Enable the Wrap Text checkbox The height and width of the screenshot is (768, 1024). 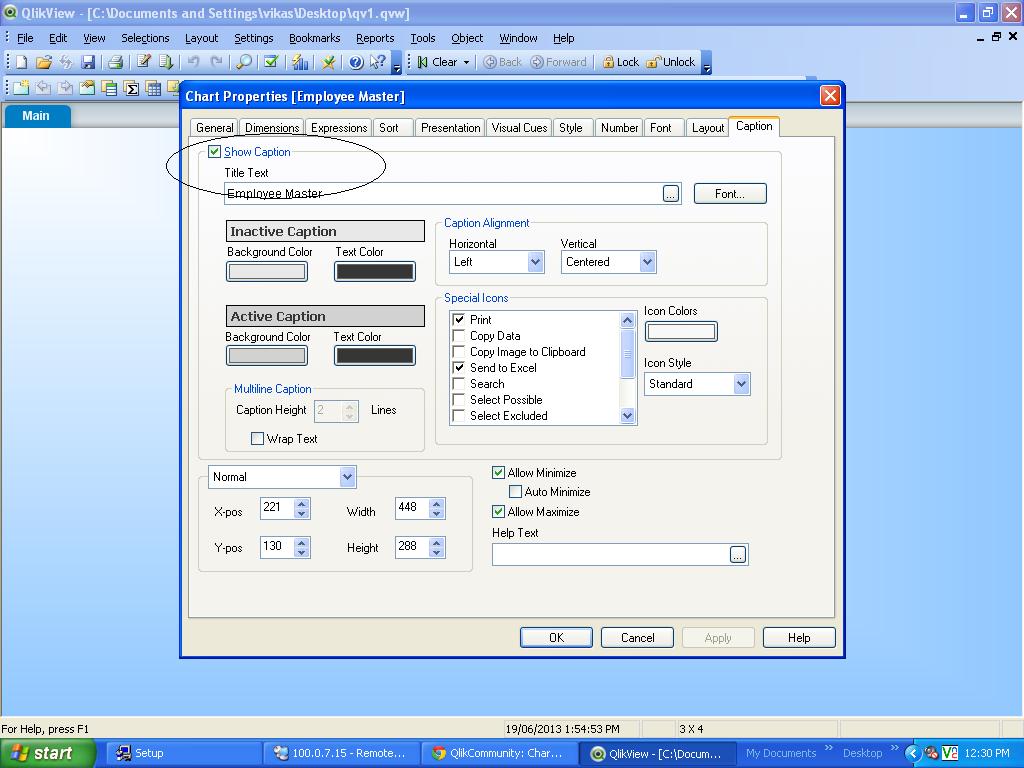click(x=258, y=439)
